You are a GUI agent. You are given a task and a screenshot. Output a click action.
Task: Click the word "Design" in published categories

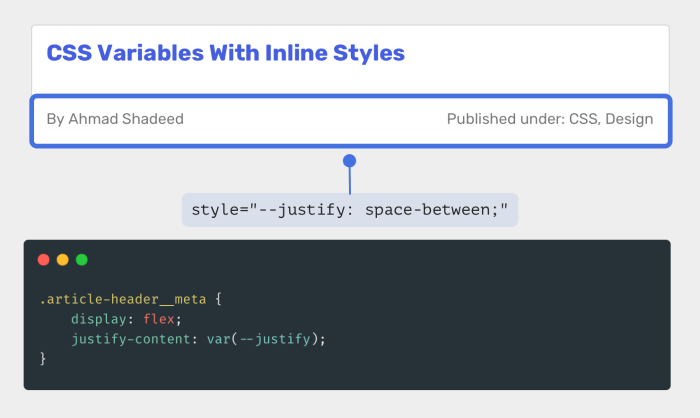point(629,119)
